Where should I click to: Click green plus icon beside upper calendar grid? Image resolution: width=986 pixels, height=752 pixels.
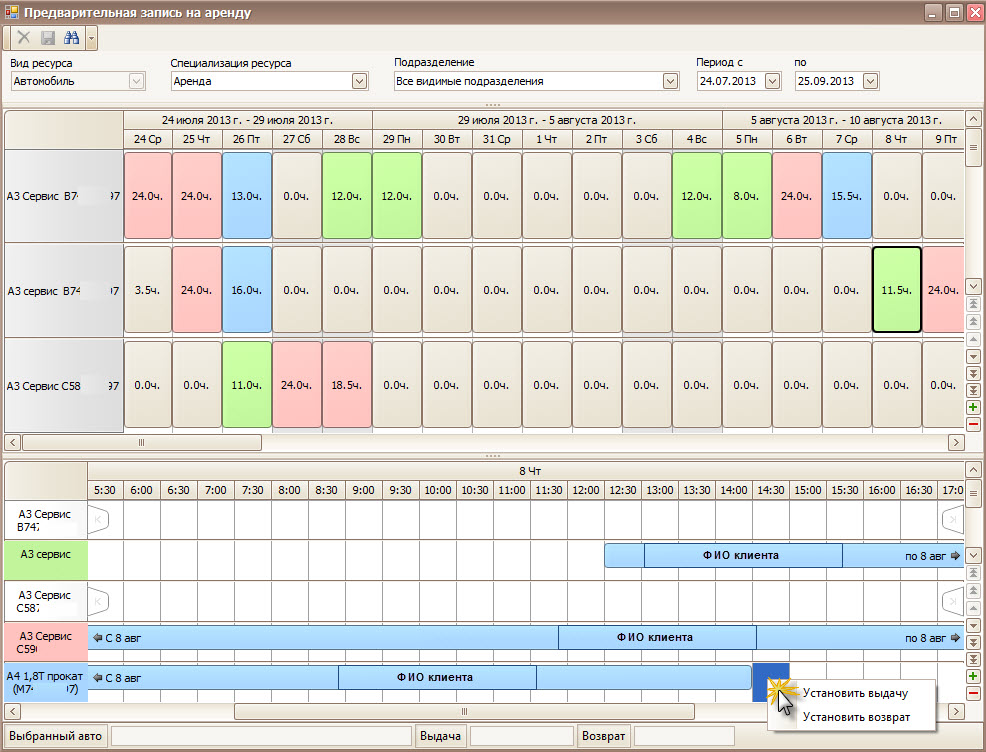(974, 407)
